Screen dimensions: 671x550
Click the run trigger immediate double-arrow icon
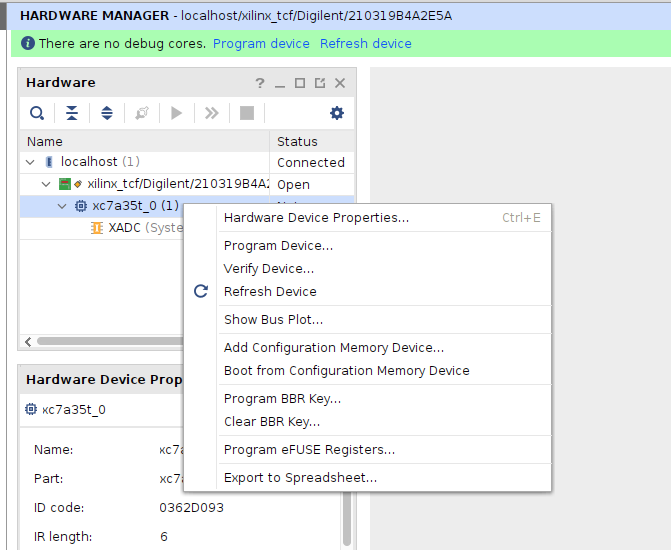(212, 113)
